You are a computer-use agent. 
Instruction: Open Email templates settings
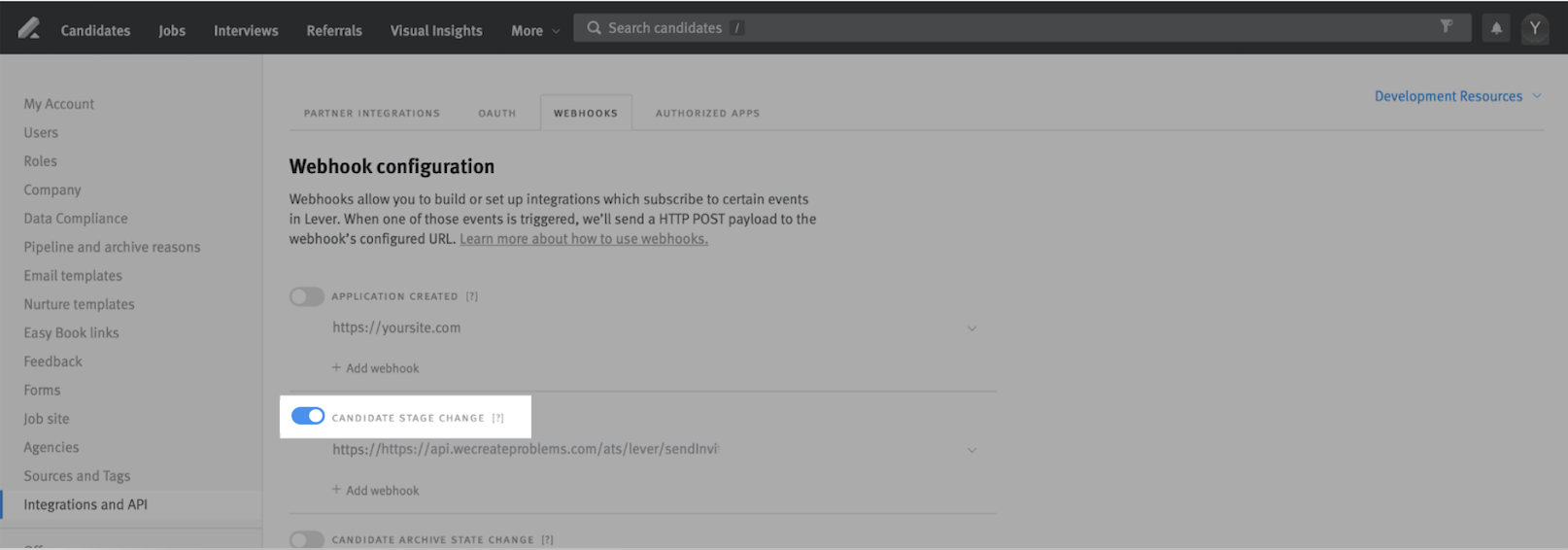(73, 276)
